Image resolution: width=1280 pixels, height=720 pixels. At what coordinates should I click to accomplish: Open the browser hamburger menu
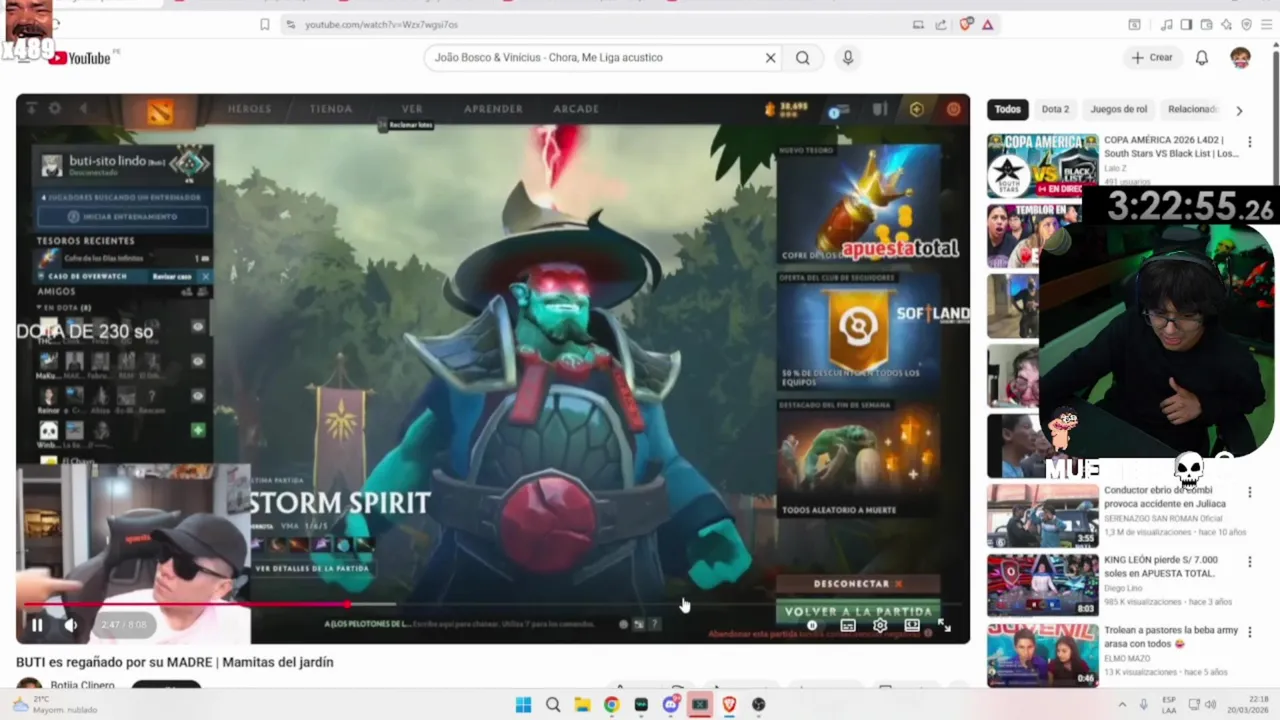(1266, 24)
